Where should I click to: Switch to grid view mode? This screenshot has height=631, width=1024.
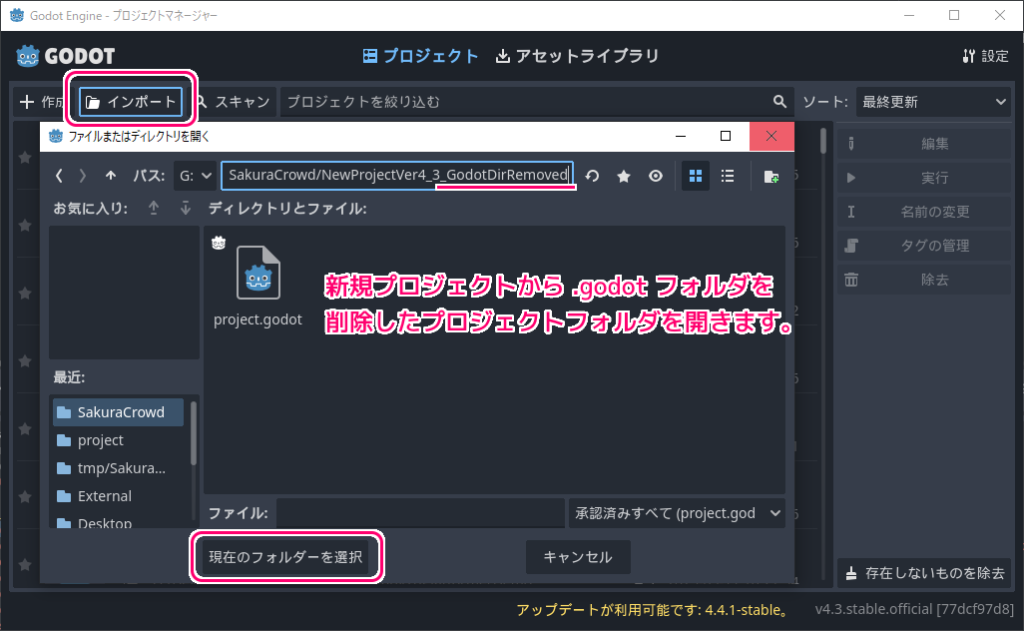(695, 175)
